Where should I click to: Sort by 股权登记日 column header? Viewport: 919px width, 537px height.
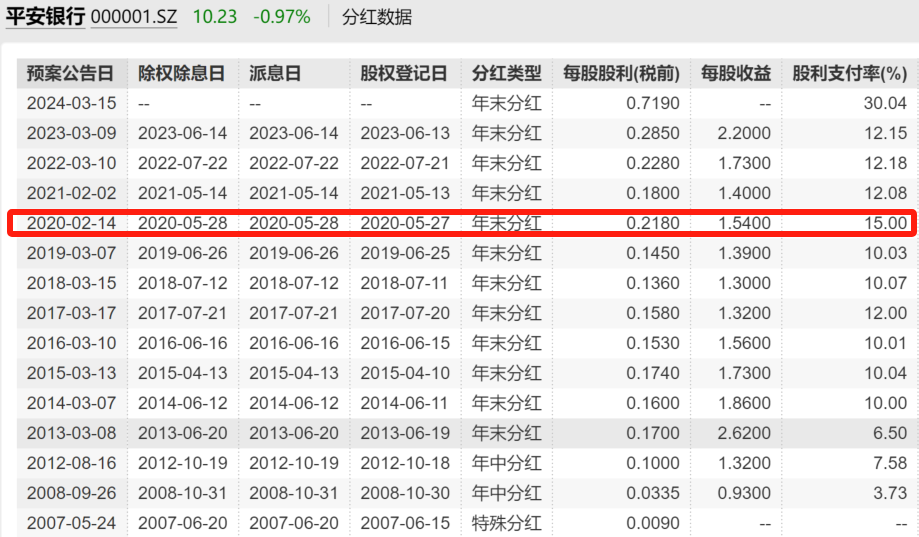pyautogui.click(x=404, y=73)
